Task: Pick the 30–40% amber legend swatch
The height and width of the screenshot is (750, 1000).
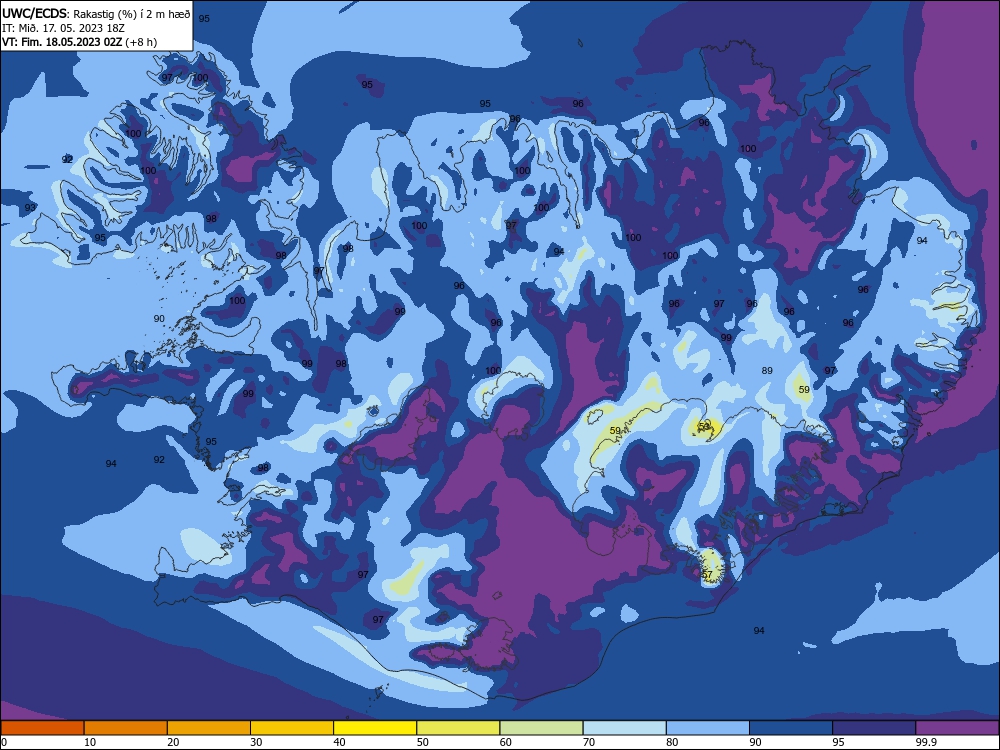Action: tap(292, 728)
